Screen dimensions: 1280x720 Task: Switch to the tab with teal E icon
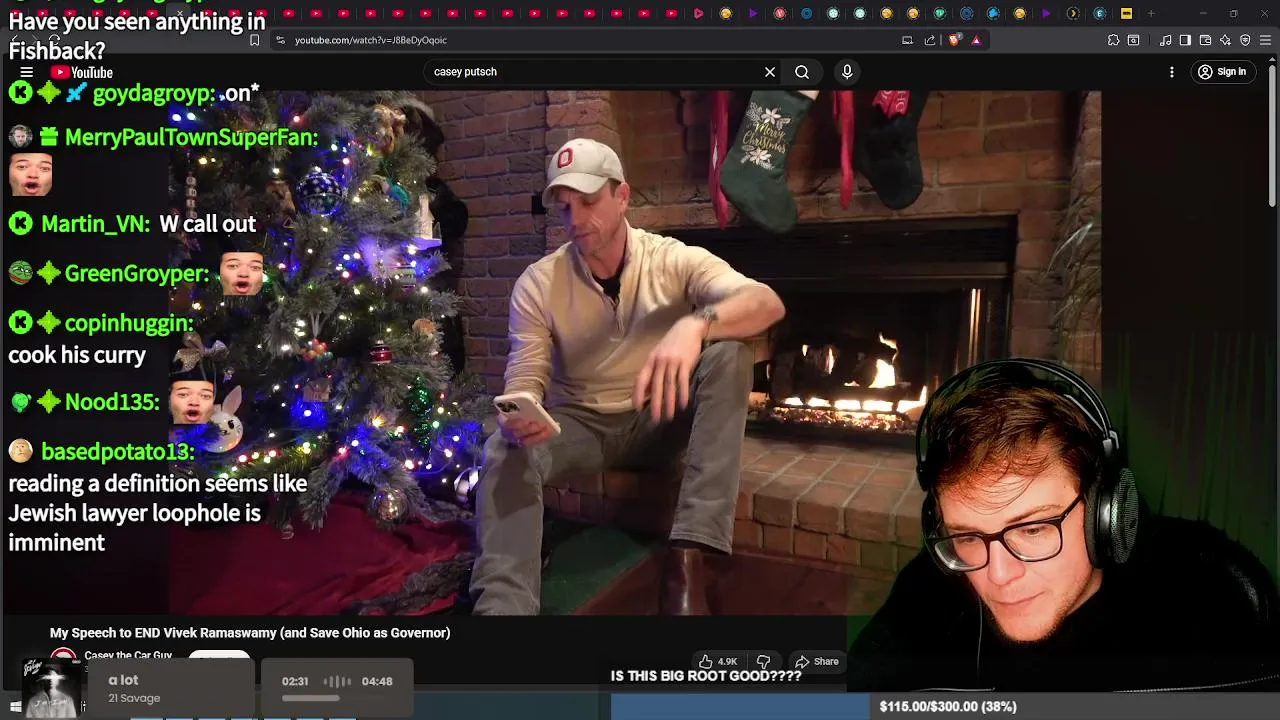click(x=1099, y=13)
